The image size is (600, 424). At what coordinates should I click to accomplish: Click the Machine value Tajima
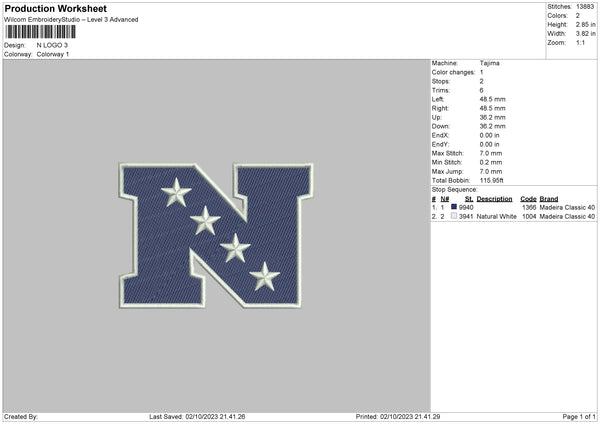pyautogui.click(x=489, y=63)
